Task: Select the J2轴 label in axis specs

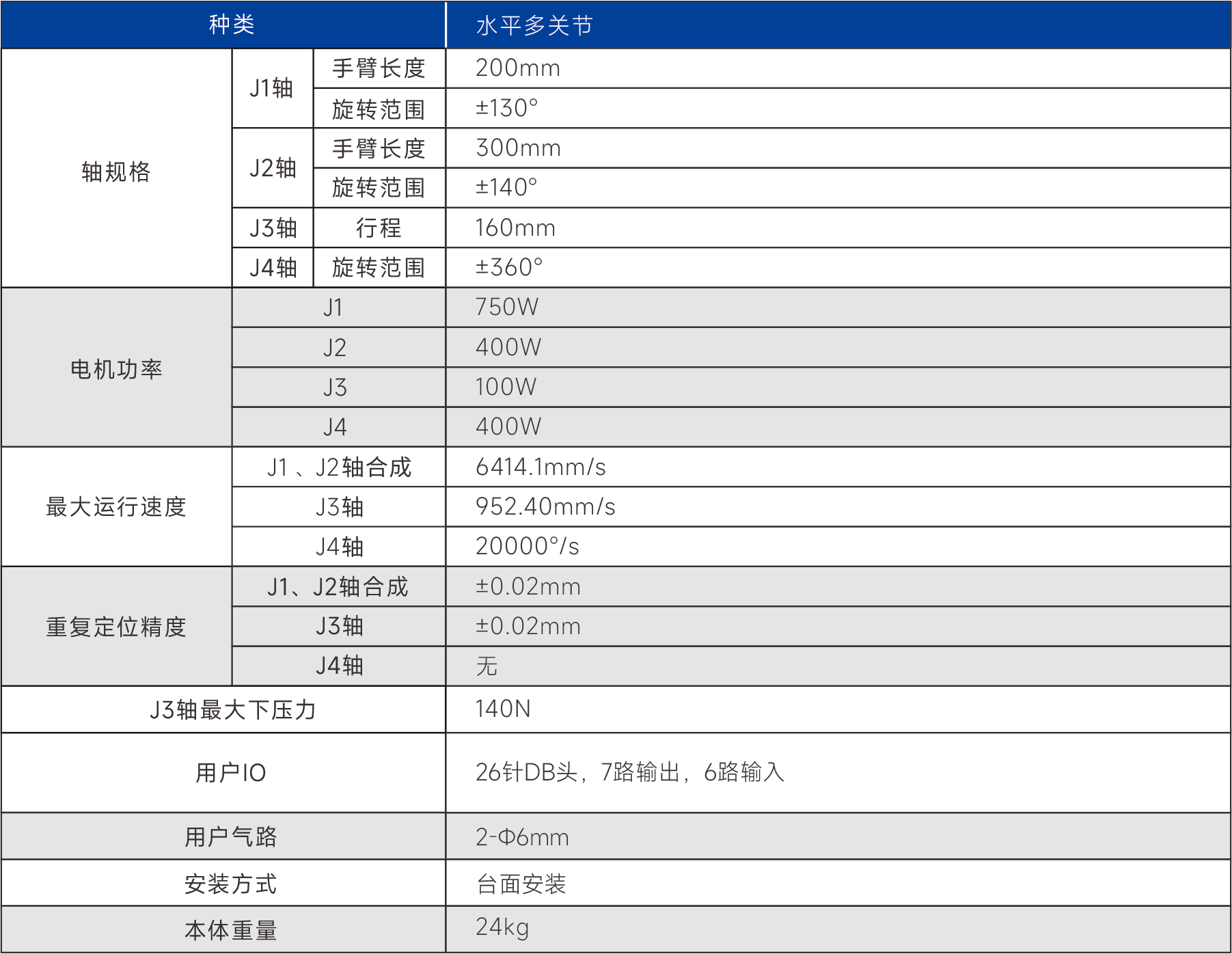Action: 272,168
